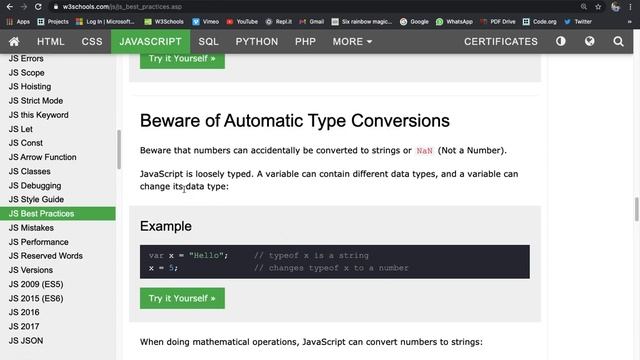
Task: Reload the page
Action: coord(38,7)
